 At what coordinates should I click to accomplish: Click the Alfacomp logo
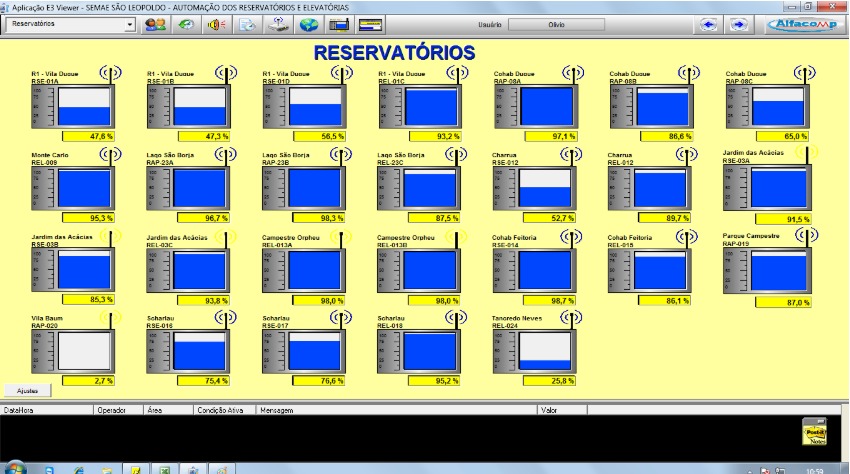(803, 24)
